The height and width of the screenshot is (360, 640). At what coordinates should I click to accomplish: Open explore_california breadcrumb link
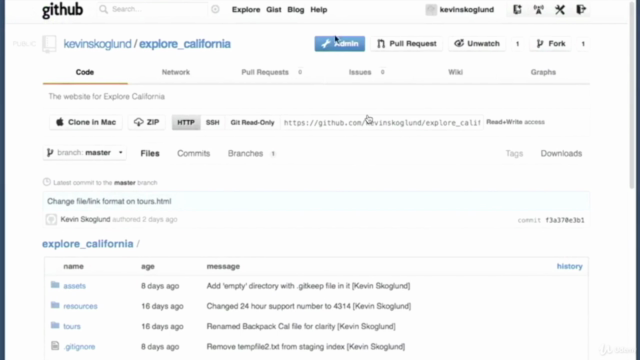coord(87,244)
